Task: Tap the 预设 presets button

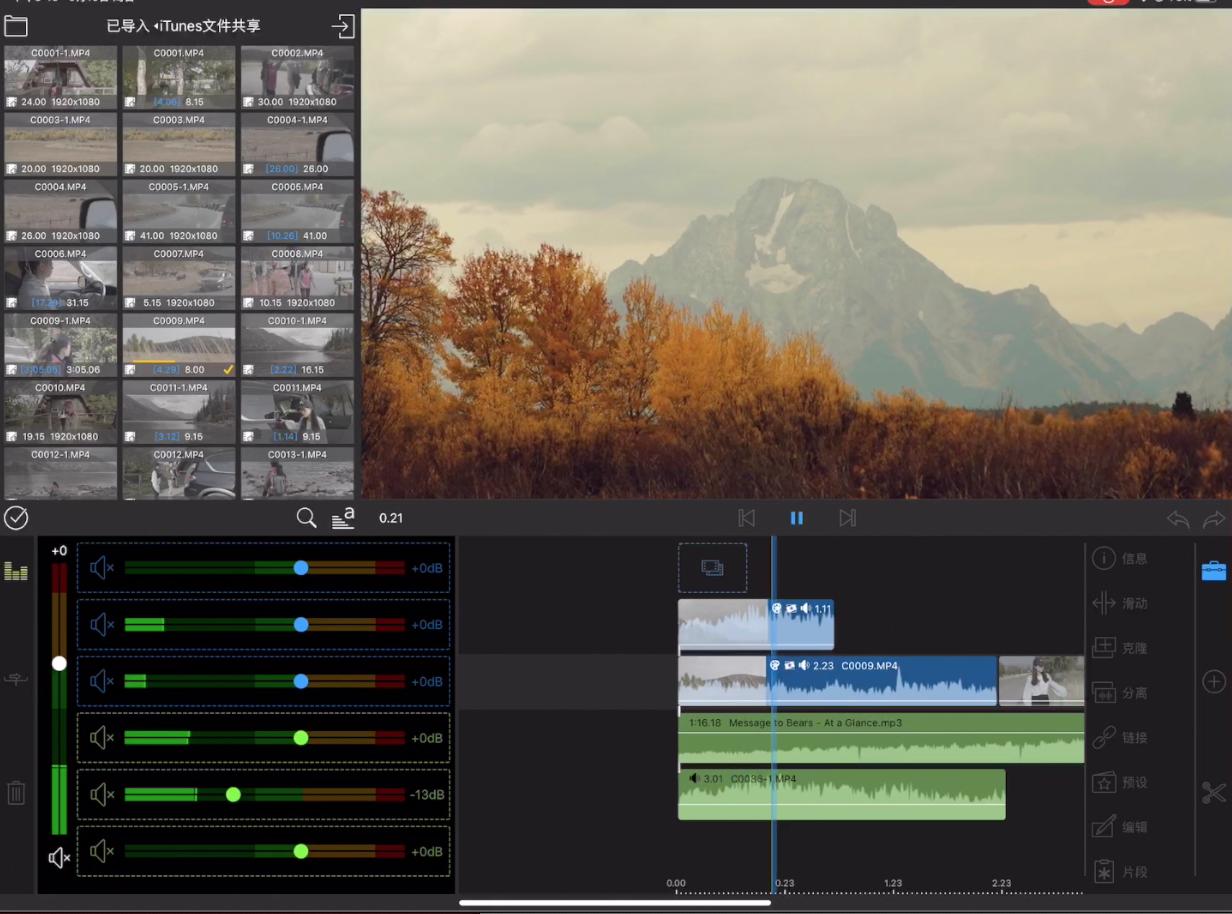Action: click(x=1119, y=783)
